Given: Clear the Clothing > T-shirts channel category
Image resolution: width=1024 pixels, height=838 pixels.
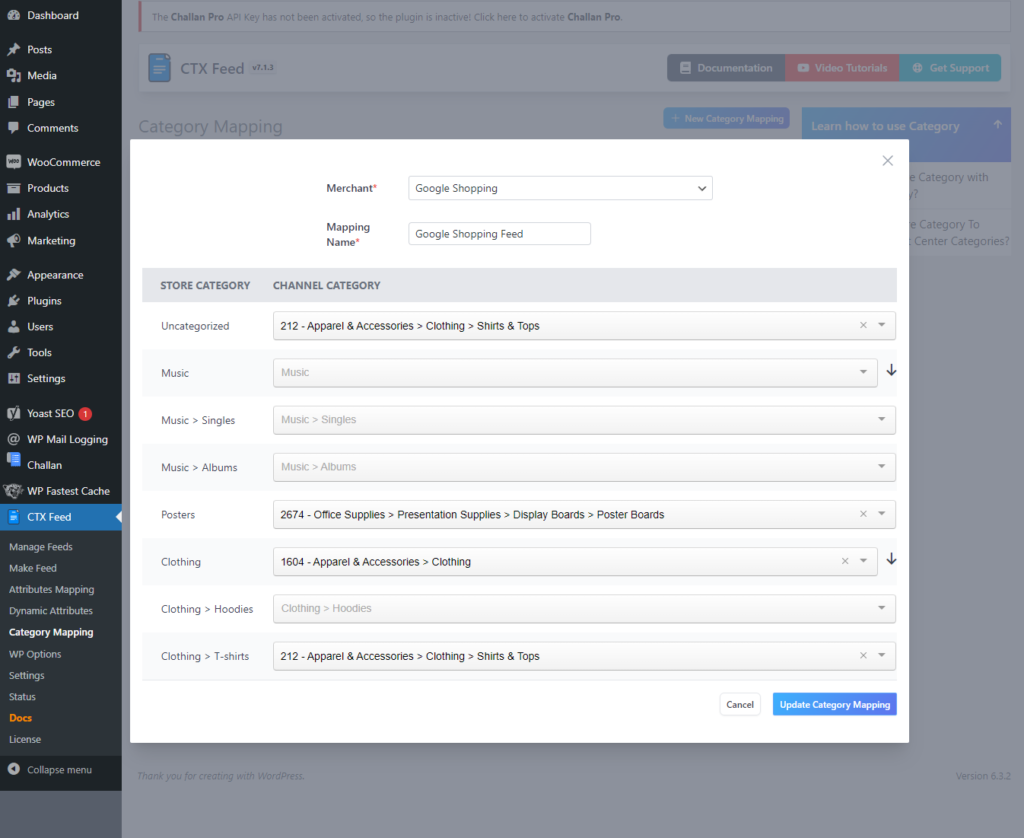Looking at the screenshot, I should point(863,655).
